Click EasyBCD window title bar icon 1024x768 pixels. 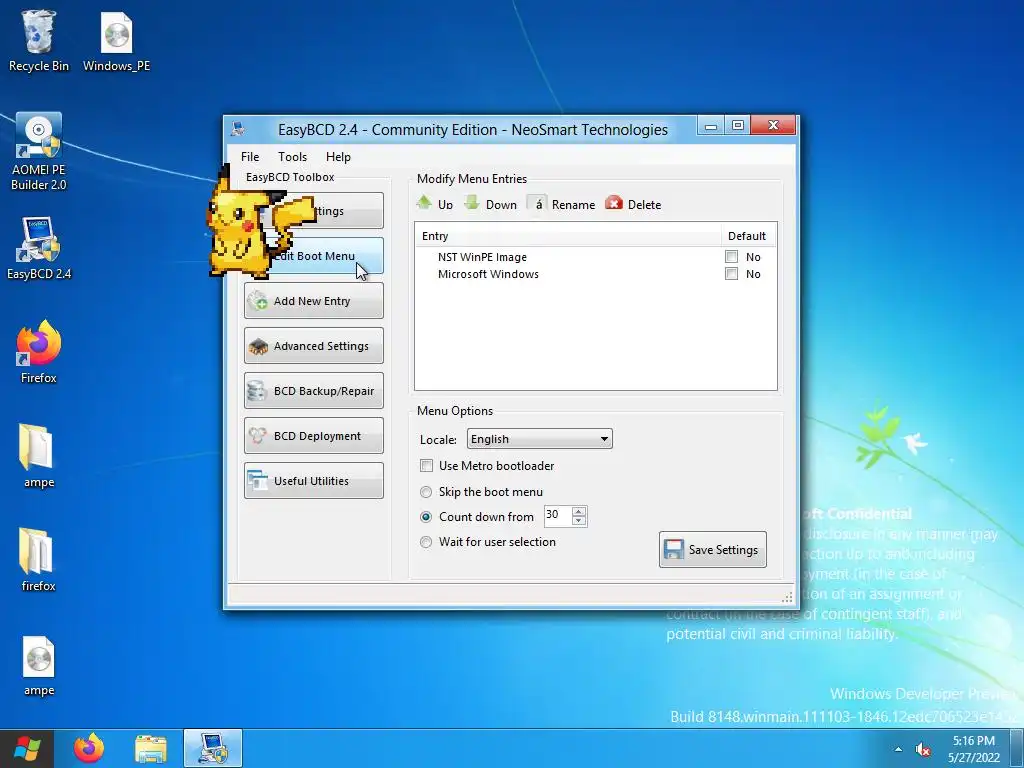tap(238, 129)
